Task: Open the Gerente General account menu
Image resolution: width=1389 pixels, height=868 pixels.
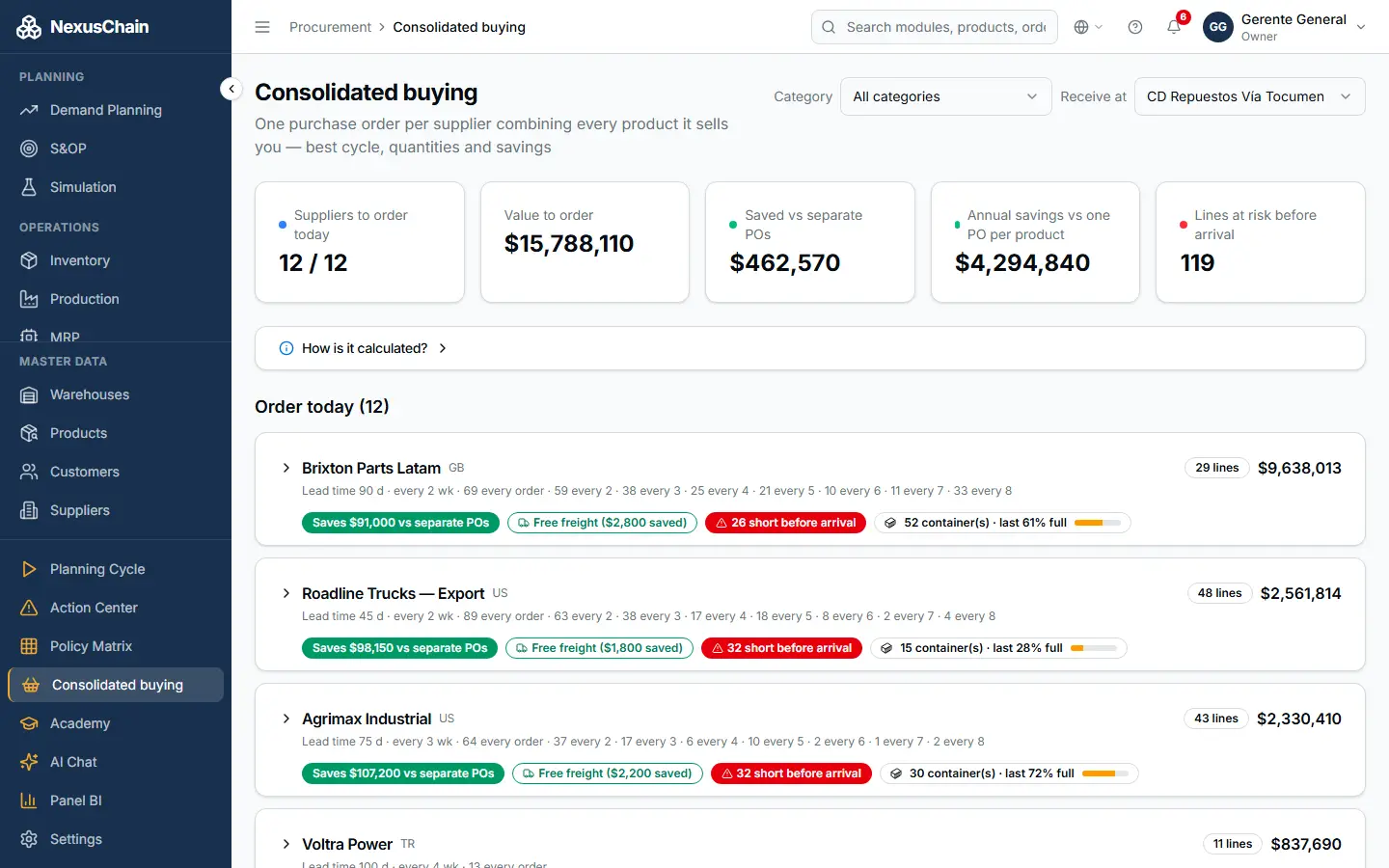Action: tap(1285, 27)
